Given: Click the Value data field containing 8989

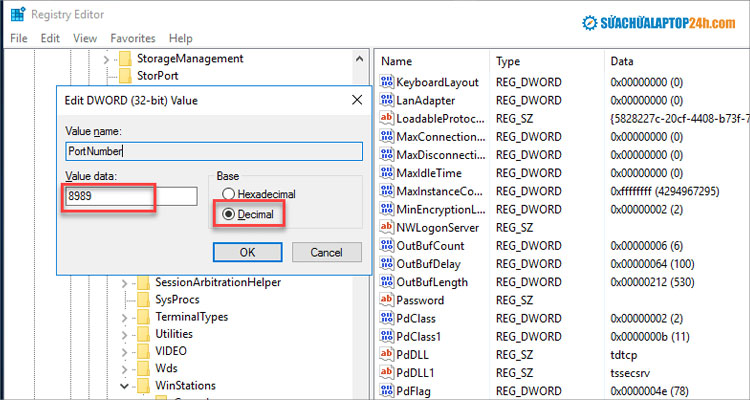Looking at the screenshot, I should 131,196.
